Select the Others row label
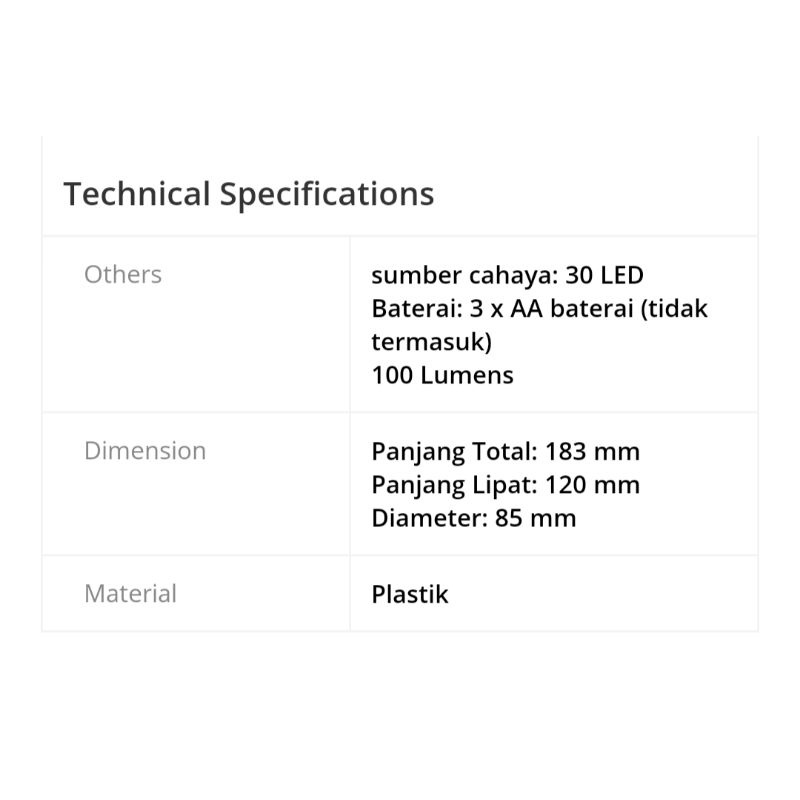 (123, 275)
